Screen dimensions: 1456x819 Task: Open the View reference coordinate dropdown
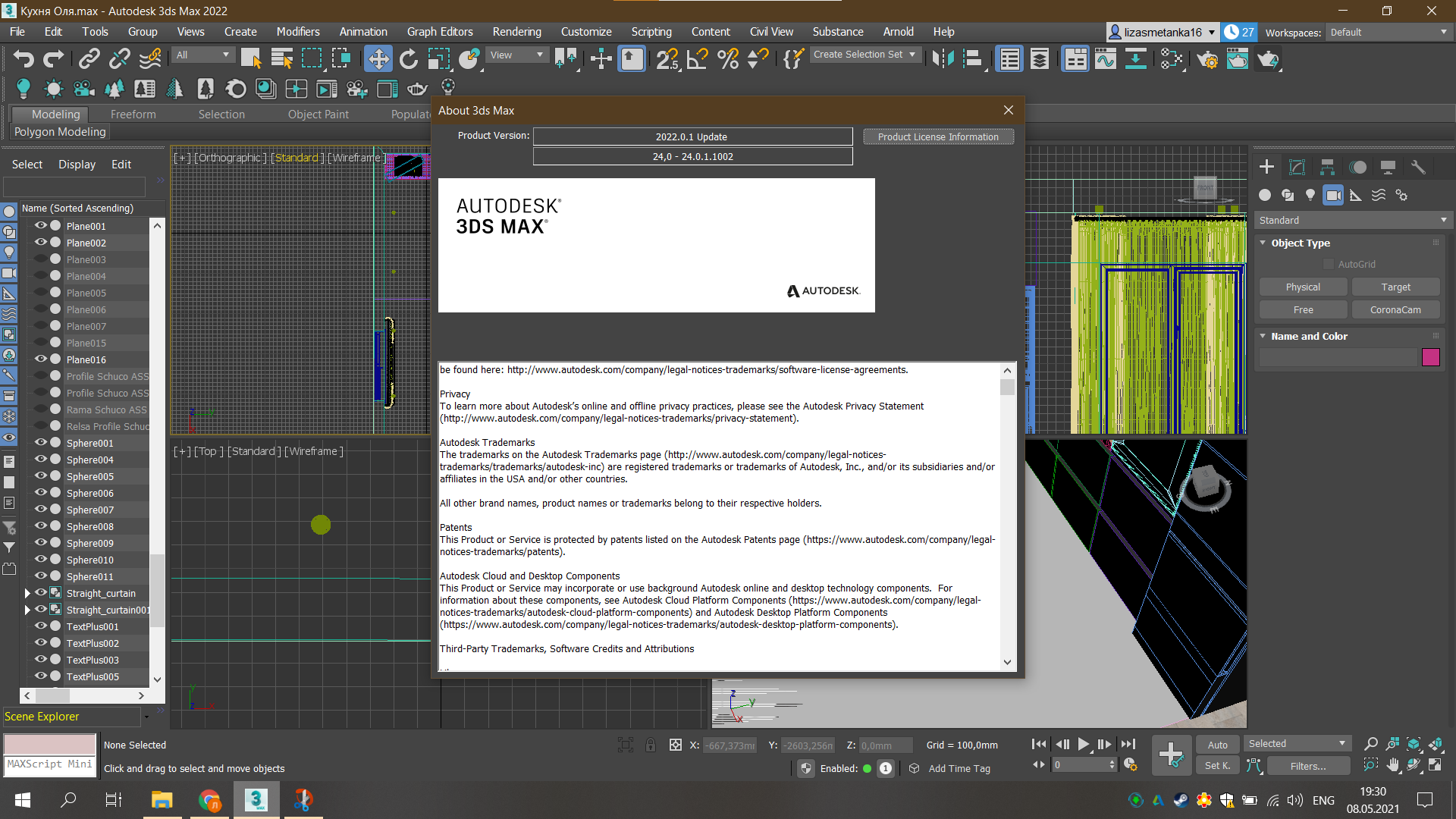coord(516,55)
